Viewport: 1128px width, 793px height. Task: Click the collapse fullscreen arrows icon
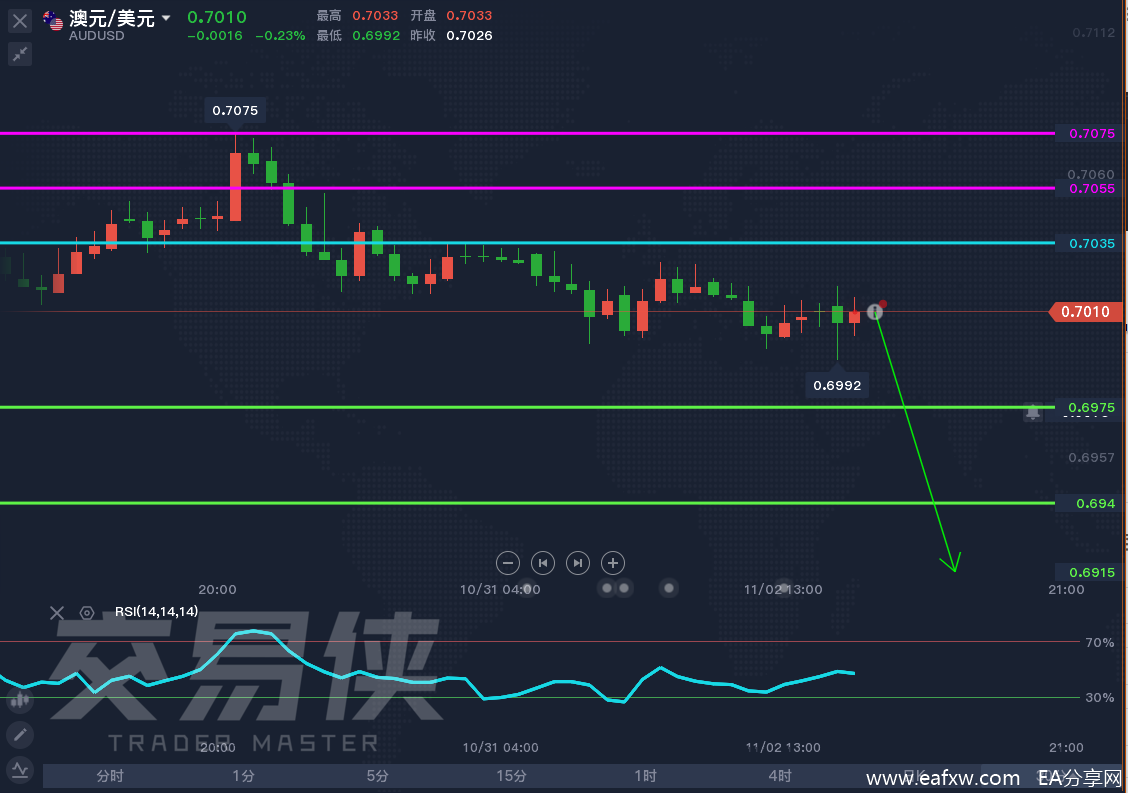point(19,54)
